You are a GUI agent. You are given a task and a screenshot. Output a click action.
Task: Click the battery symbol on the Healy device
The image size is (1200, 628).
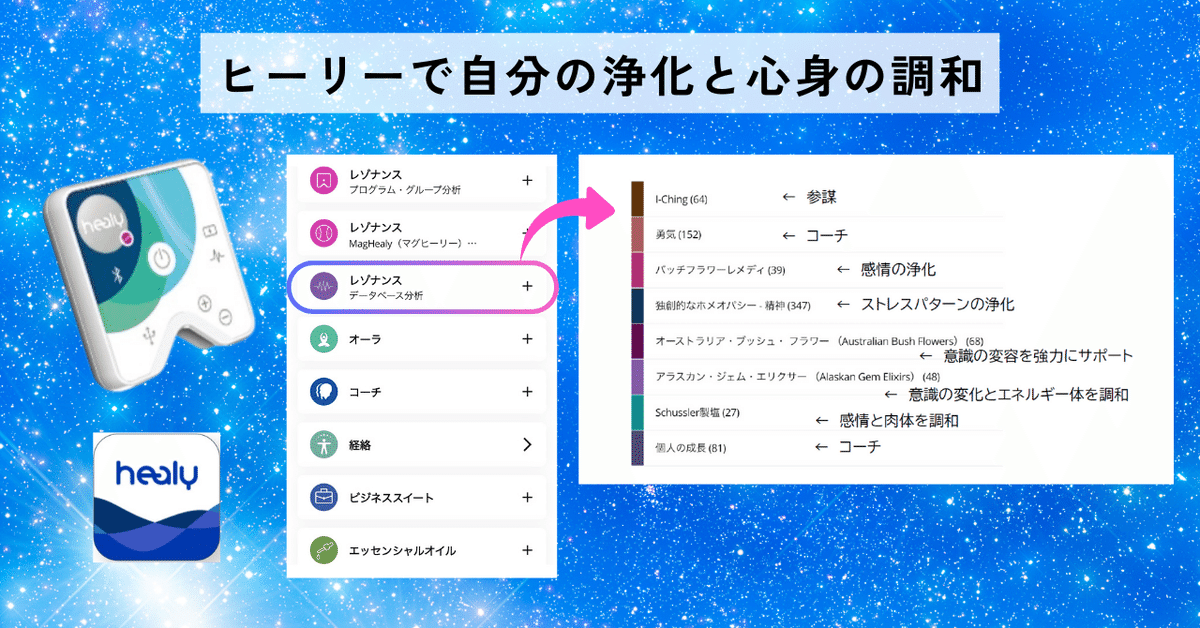tap(209, 229)
